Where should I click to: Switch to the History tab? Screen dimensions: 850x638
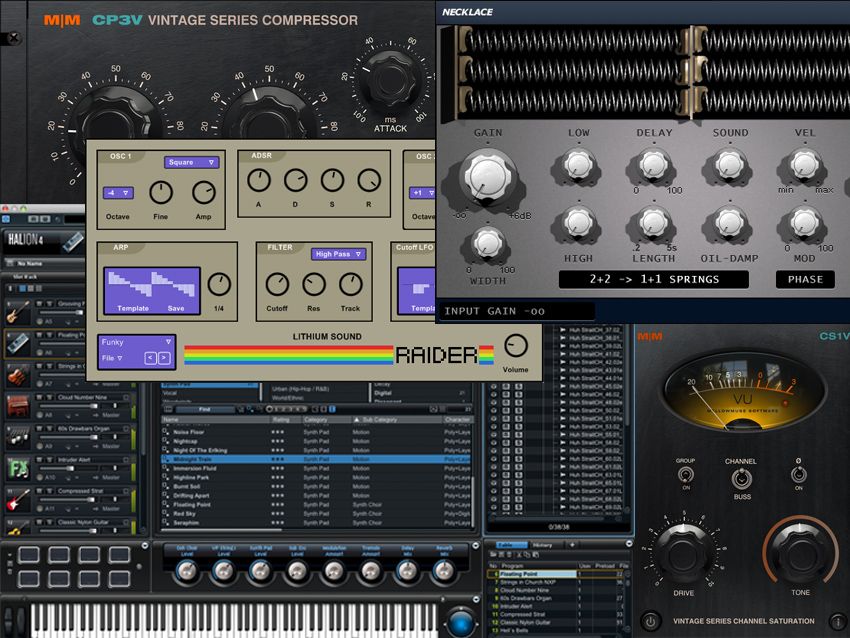point(541,545)
